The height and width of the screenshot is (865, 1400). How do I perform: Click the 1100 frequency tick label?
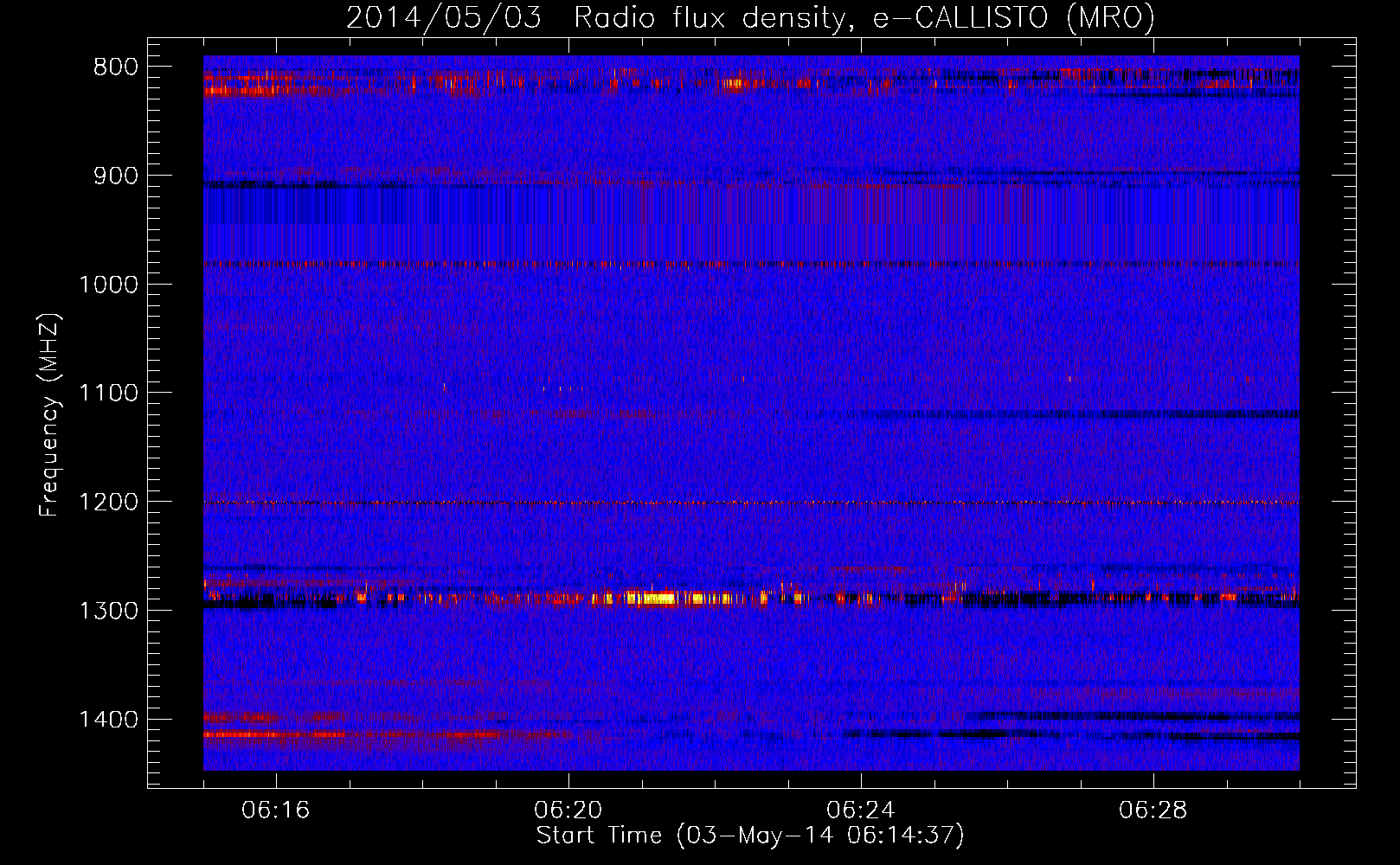coord(108,394)
